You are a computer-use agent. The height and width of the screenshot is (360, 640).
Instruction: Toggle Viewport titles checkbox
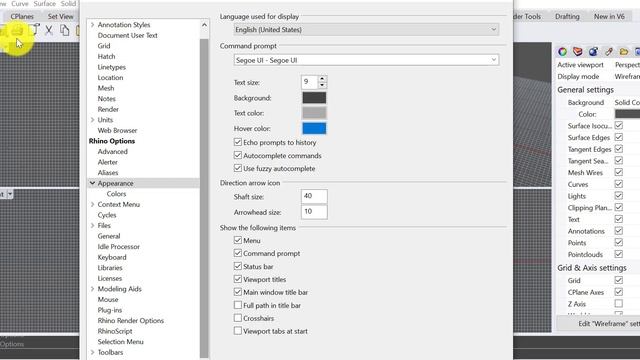click(x=238, y=279)
